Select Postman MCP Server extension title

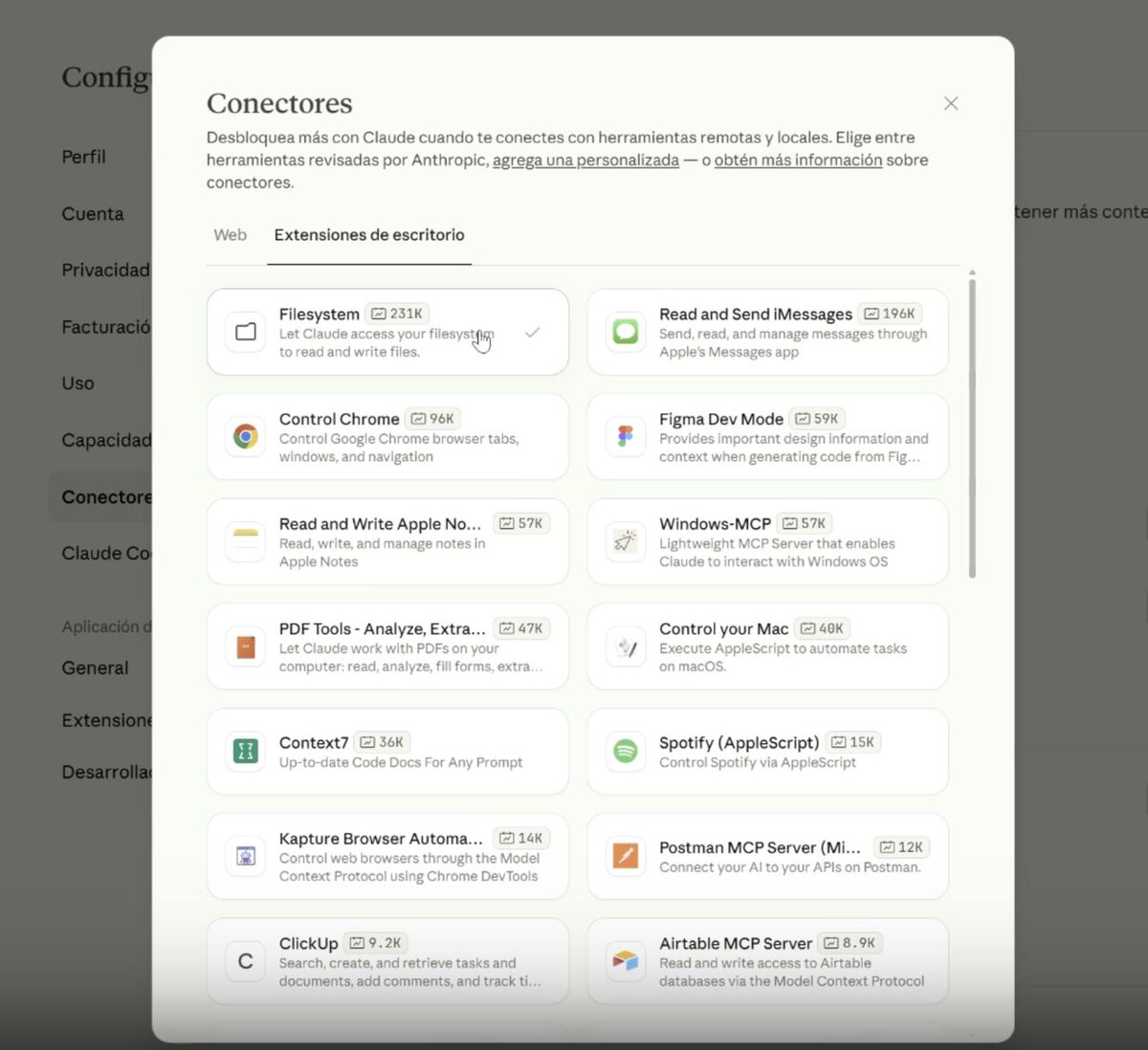click(761, 847)
